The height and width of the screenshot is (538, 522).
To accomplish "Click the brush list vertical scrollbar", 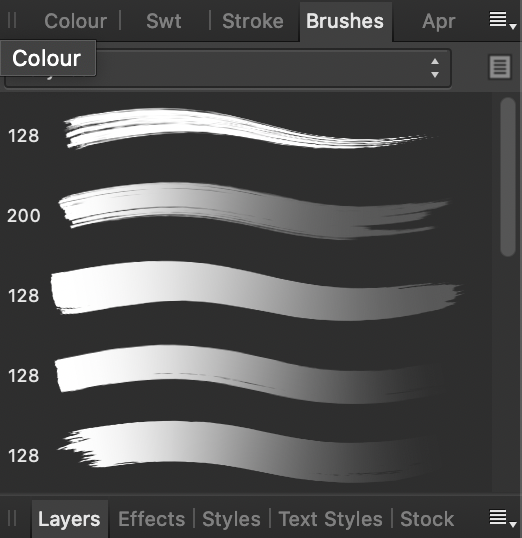I will [508, 177].
